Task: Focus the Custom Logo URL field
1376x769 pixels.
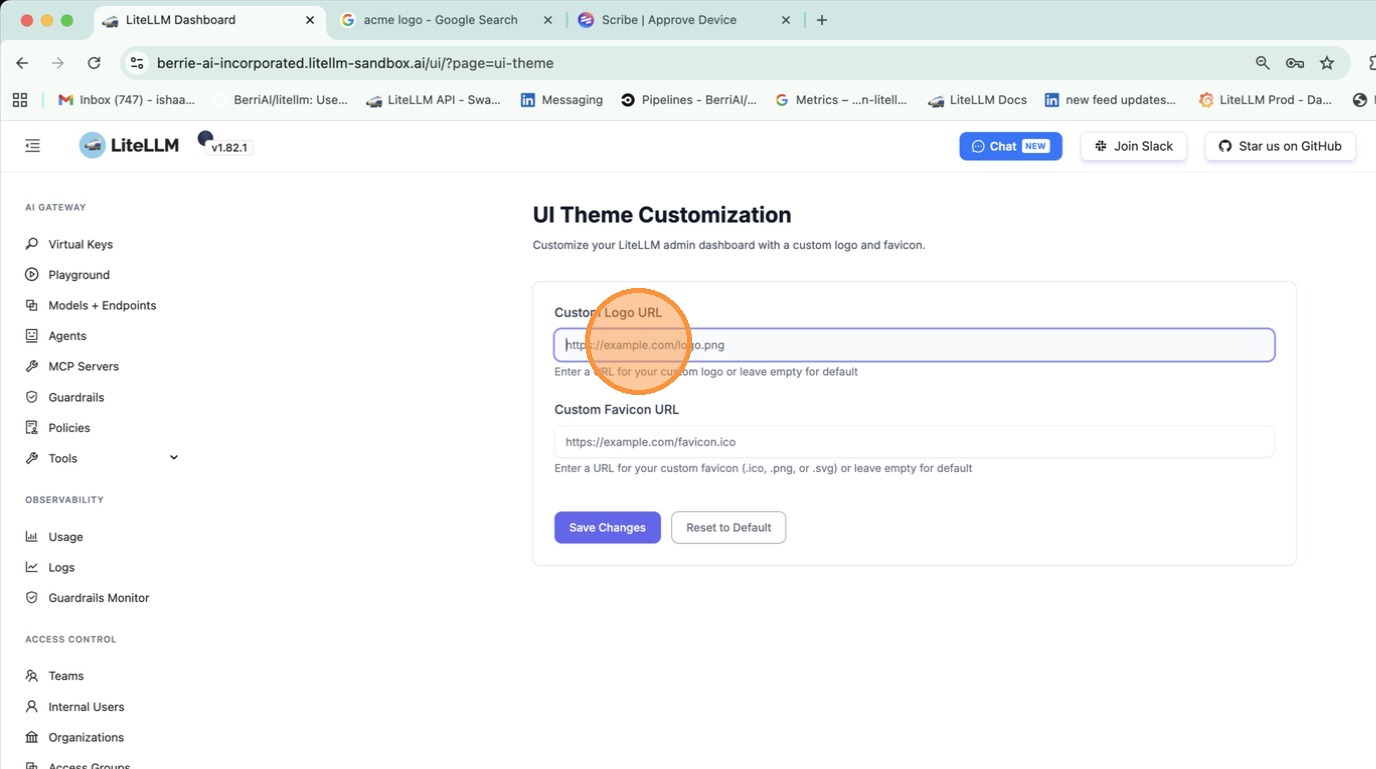Action: [x=914, y=345]
